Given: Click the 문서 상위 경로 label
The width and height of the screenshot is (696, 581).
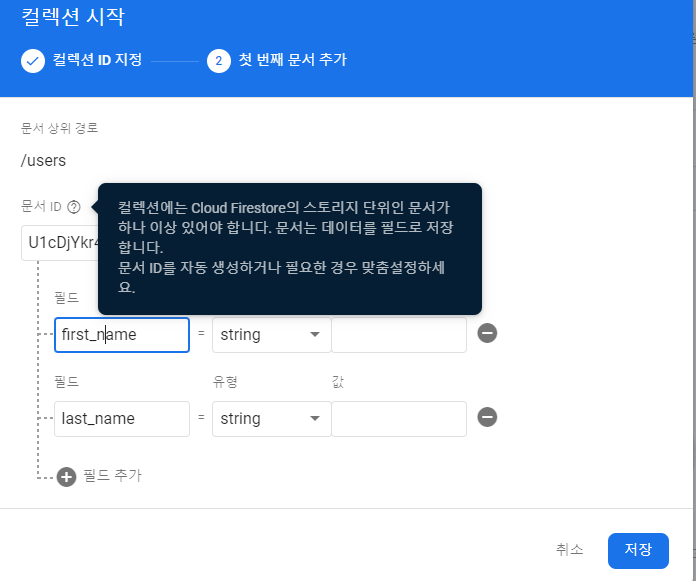Looking at the screenshot, I should click(x=59, y=128).
